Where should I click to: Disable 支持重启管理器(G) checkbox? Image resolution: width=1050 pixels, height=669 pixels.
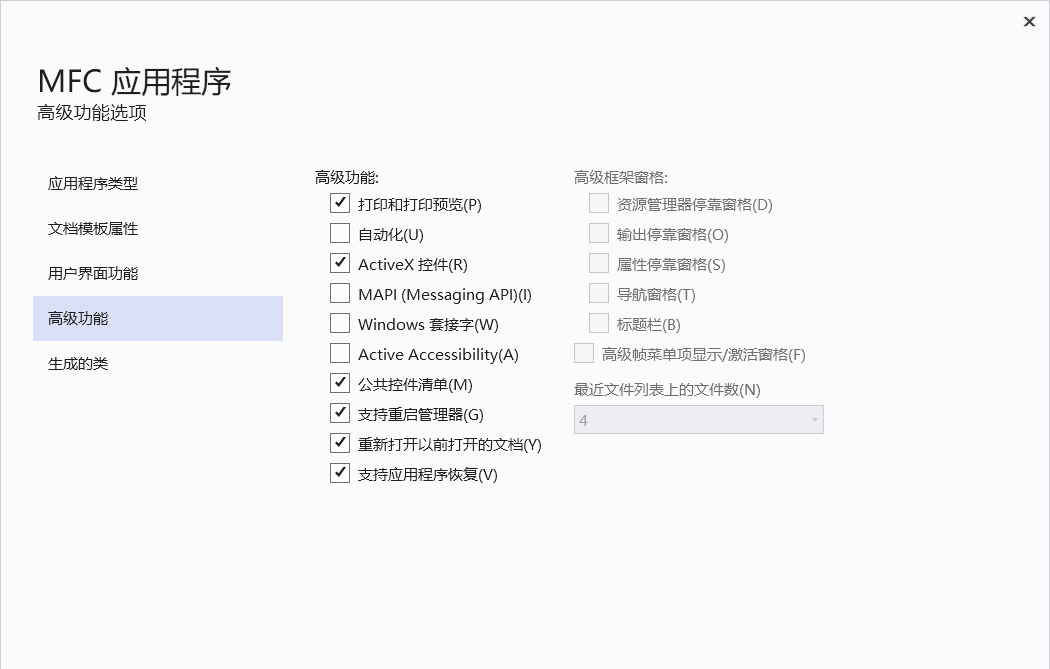(340, 414)
